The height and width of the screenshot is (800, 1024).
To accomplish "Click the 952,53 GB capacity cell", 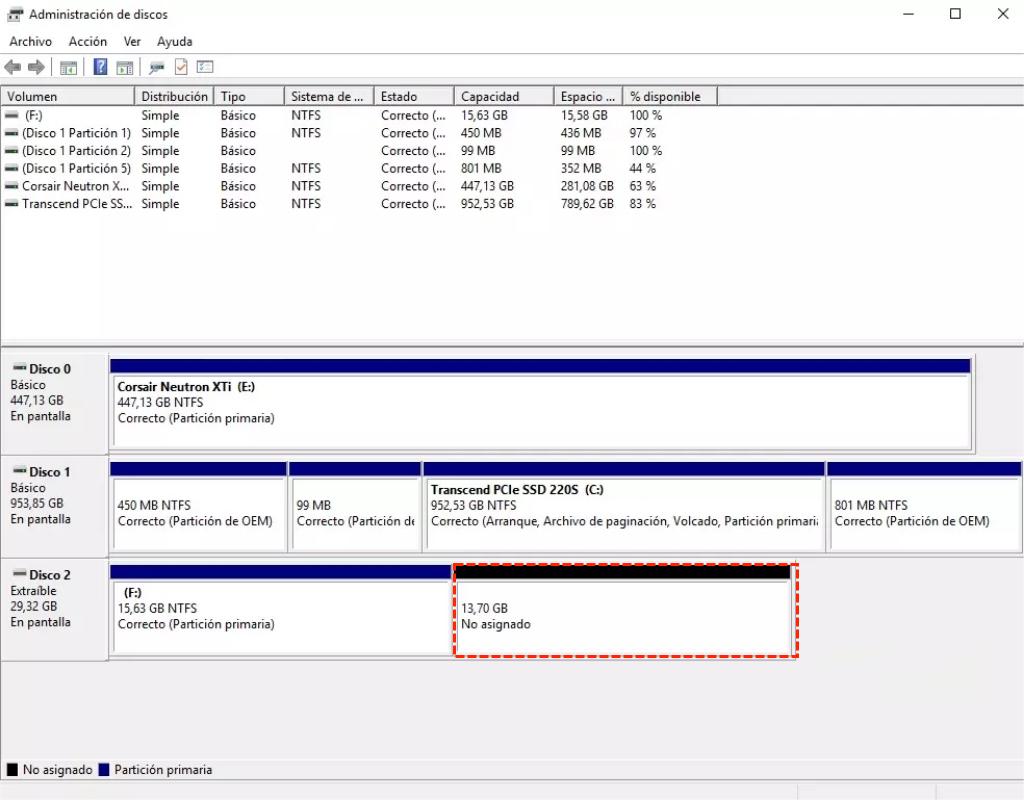I will (487, 204).
